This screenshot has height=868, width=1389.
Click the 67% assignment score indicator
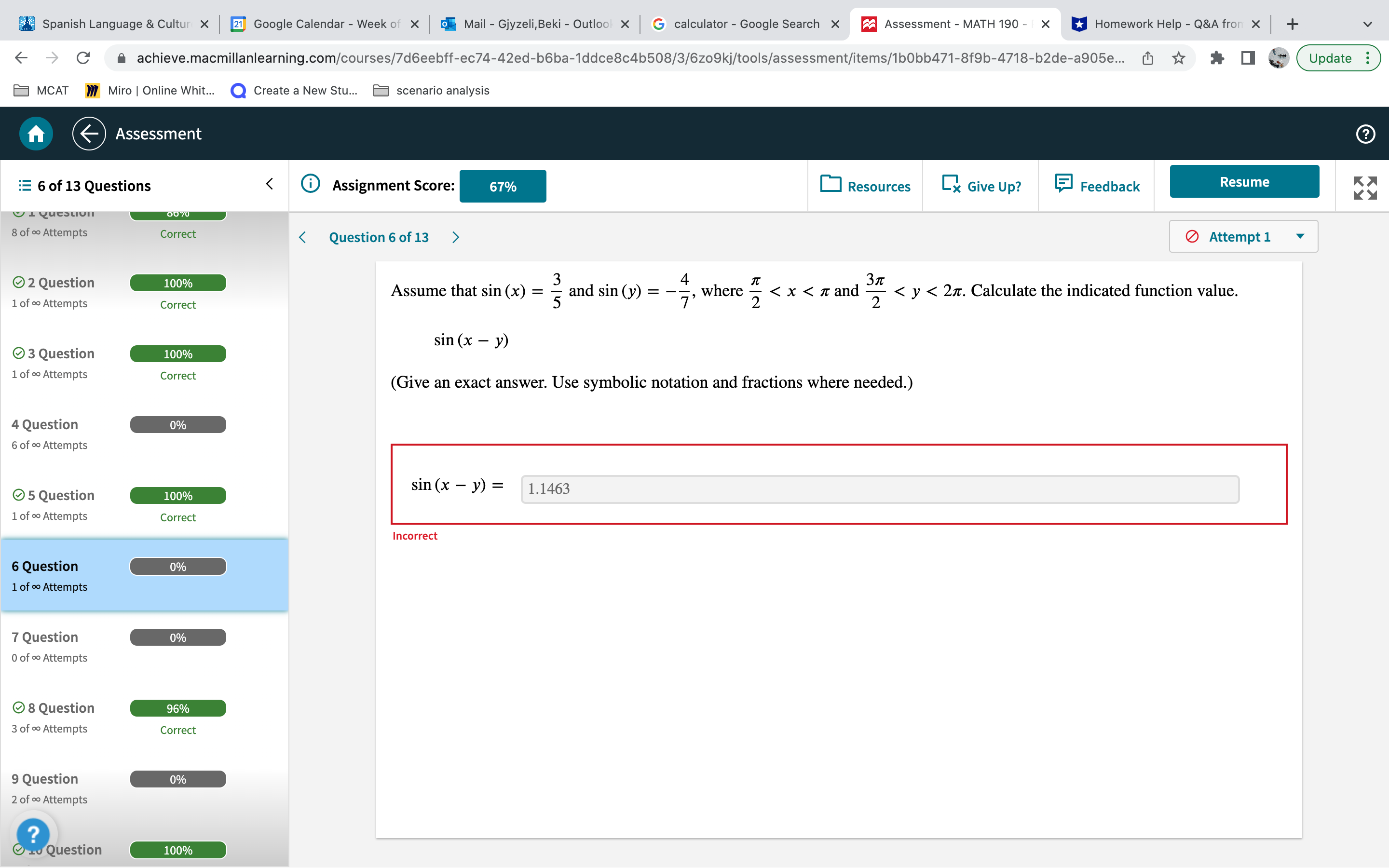pyautogui.click(x=502, y=186)
